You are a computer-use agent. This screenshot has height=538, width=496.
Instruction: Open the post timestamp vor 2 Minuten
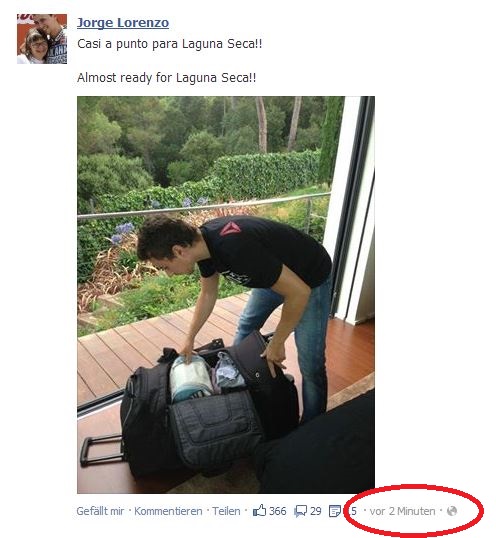(x=402, y=511)
